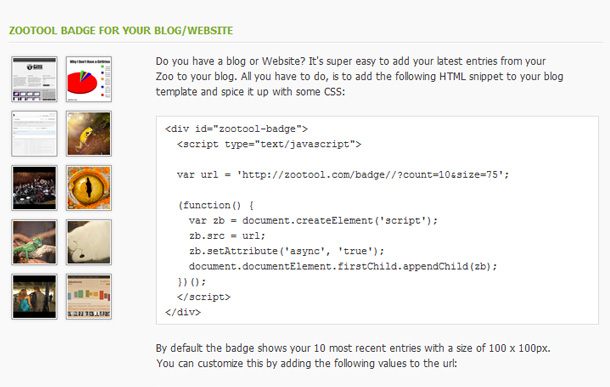
Task: Open the red pie chart thumbnail
Action: (x=89, y=79)
